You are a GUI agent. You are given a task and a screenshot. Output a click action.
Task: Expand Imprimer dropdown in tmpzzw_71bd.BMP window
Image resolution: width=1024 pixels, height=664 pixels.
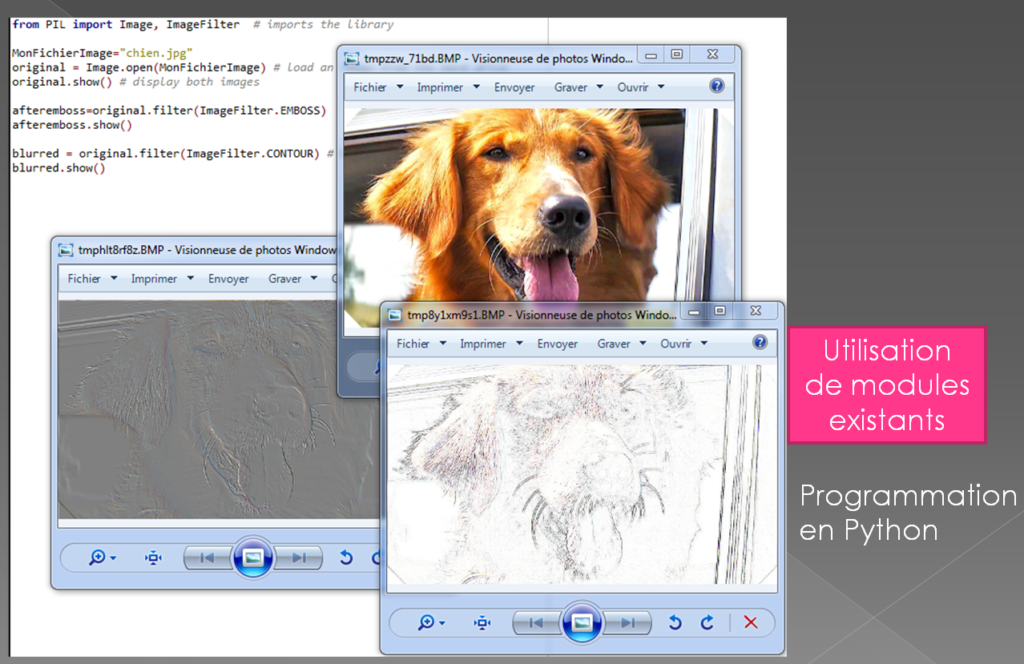[447, 87]
